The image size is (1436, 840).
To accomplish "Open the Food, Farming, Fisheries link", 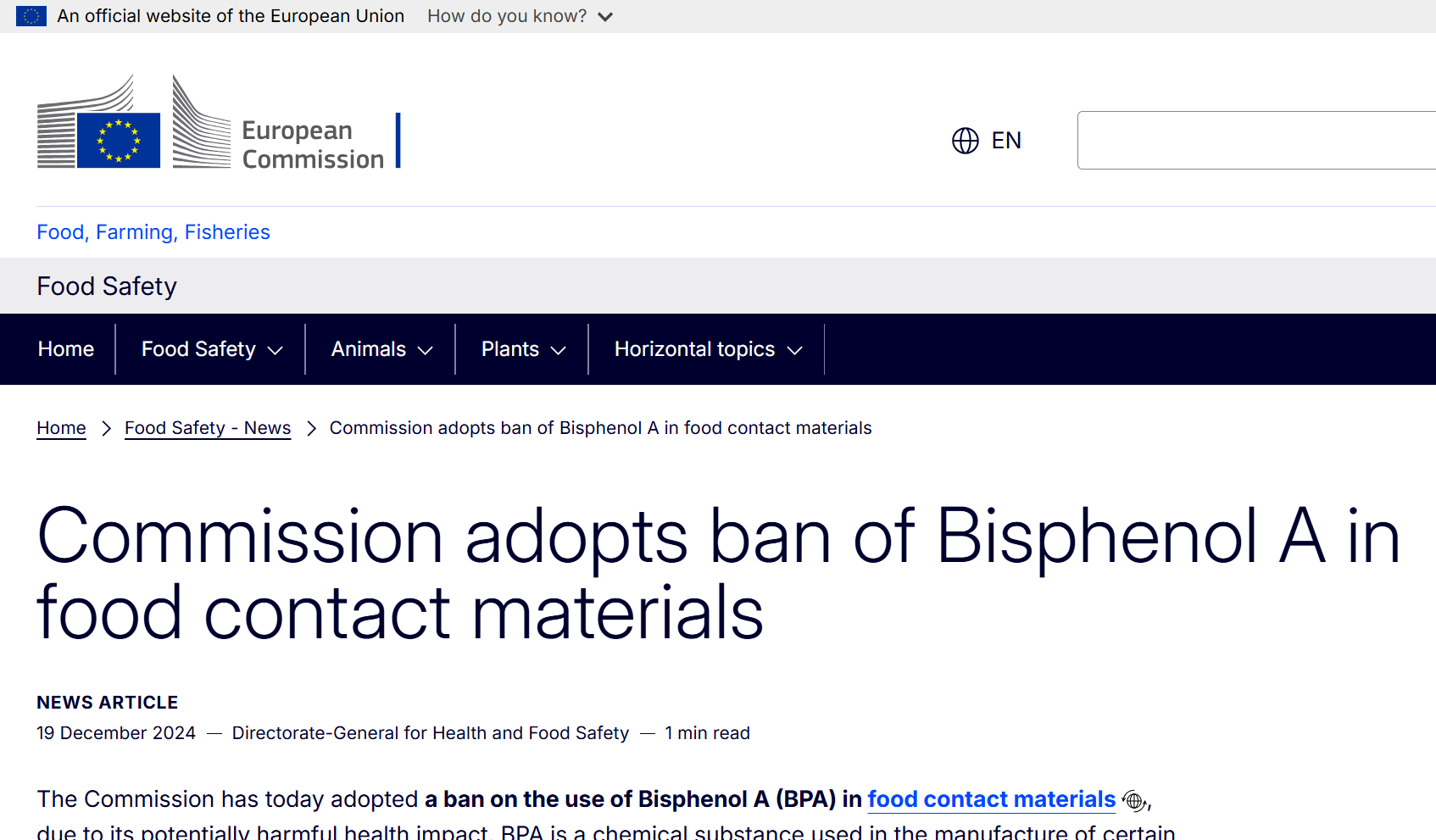I will point(153,232).
